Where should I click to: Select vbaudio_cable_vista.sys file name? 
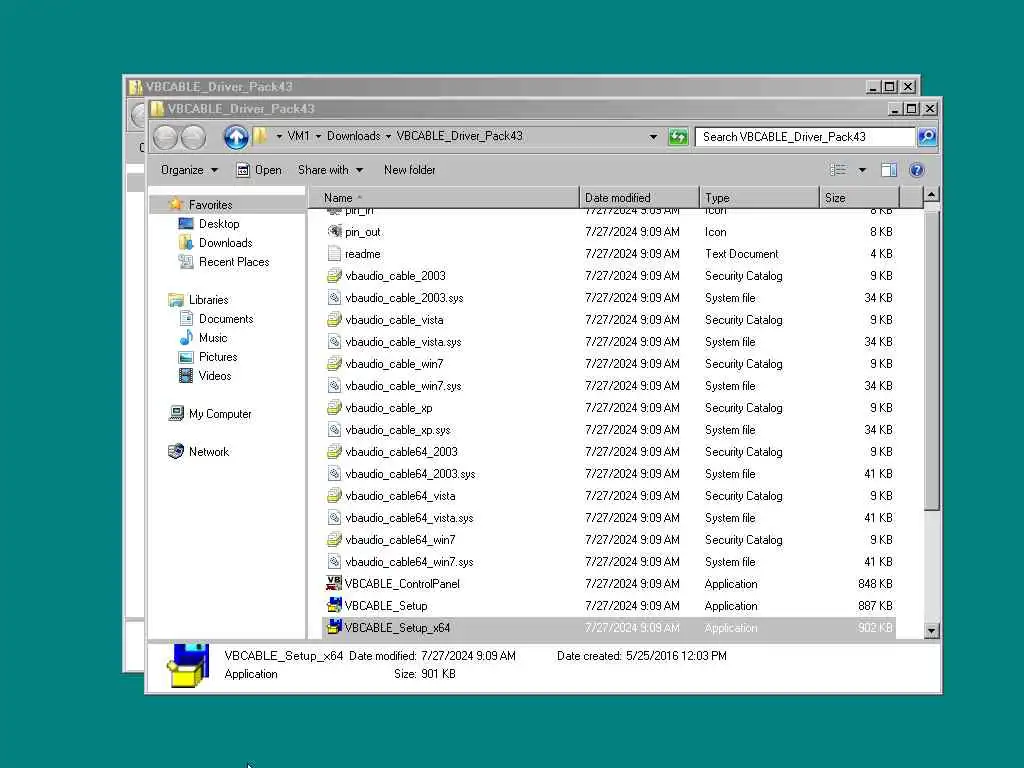(x=403, y=342)
